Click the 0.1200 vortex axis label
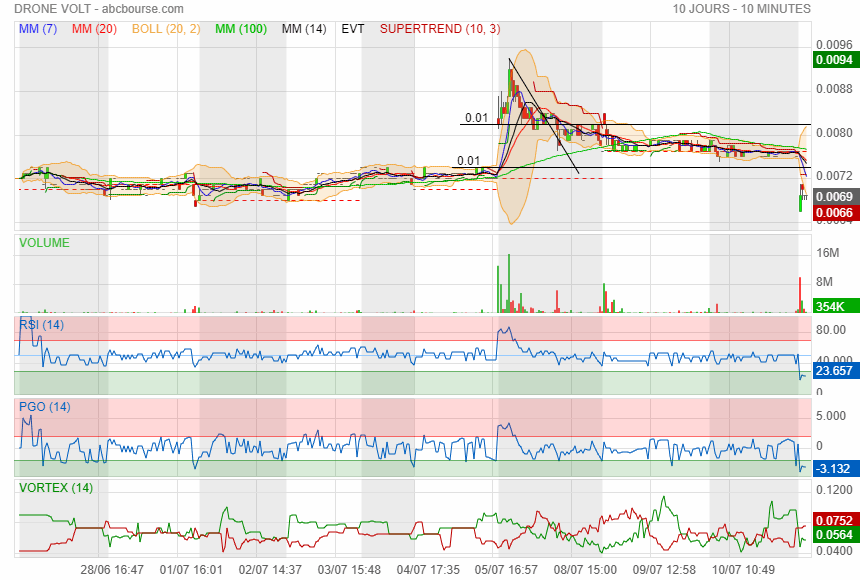 (x=834, y=489)
